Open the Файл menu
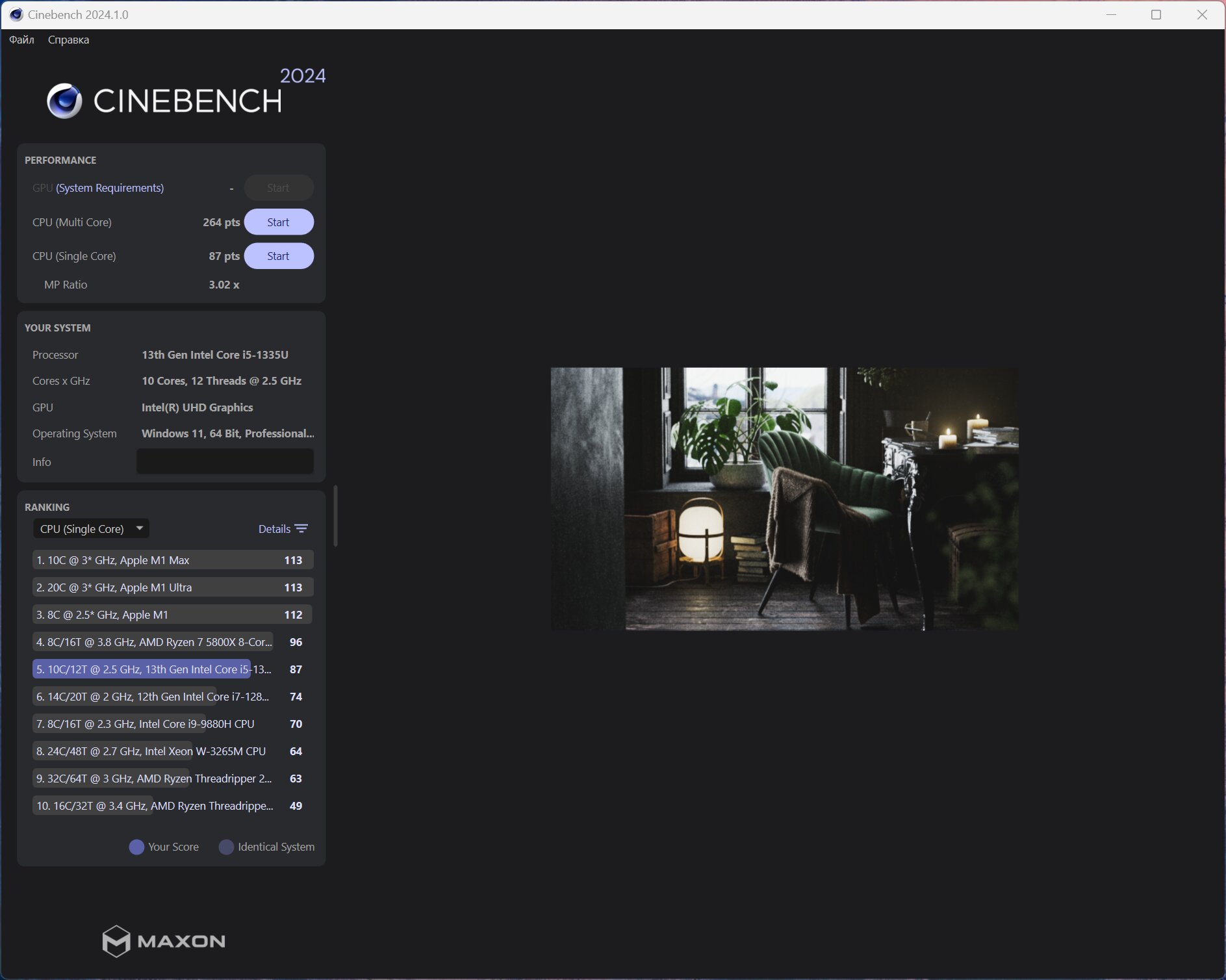The width and height of the screenshot is (1226, 980). point(21,40)
